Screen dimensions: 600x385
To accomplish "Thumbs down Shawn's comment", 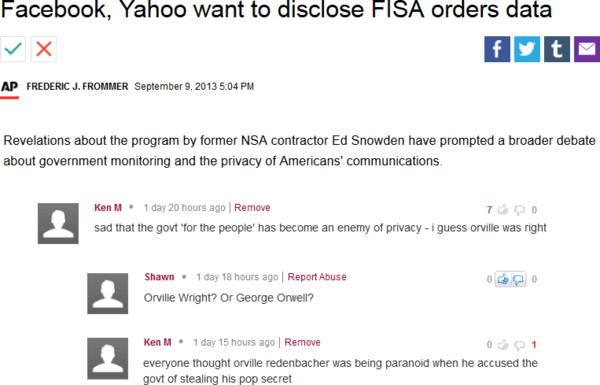I will pyautogui.click(x=518, y=279).
